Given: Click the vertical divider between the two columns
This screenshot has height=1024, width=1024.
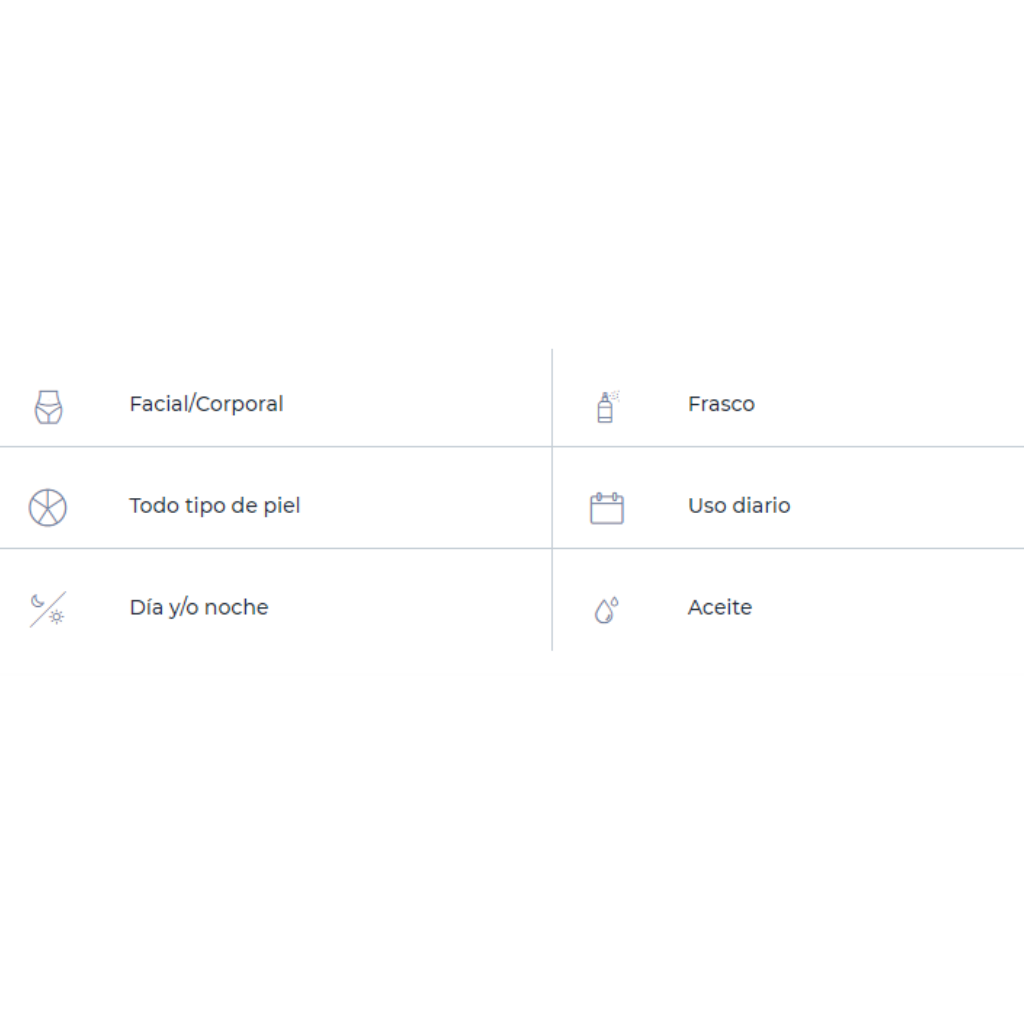Looking at the screenshot, I should 552,500.
